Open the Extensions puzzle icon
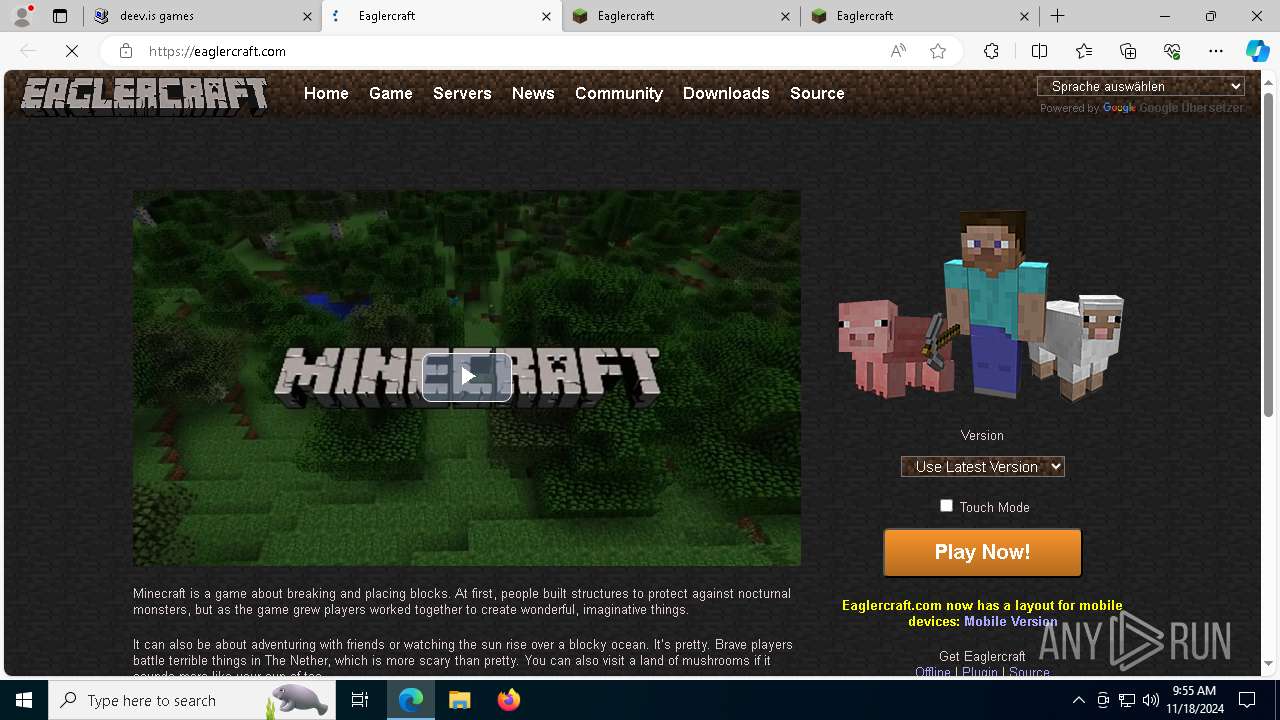The height and width of the screenshot is (720, 1280). 991,51
